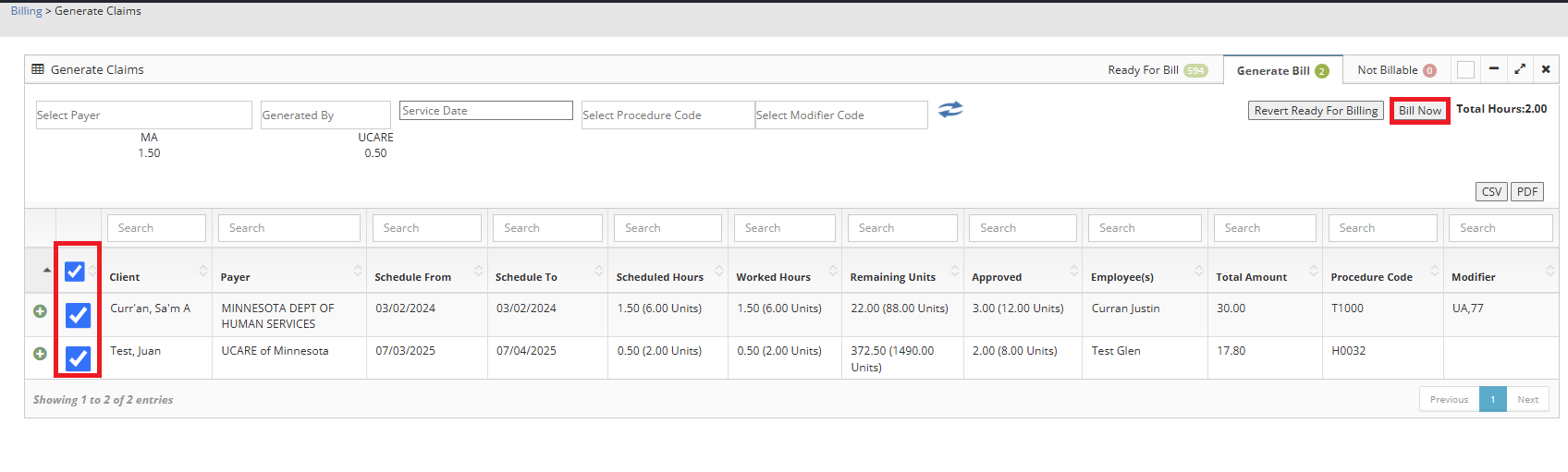Toggle the select all rows checkbox
1568x472 pixels.
click(75, 272)
